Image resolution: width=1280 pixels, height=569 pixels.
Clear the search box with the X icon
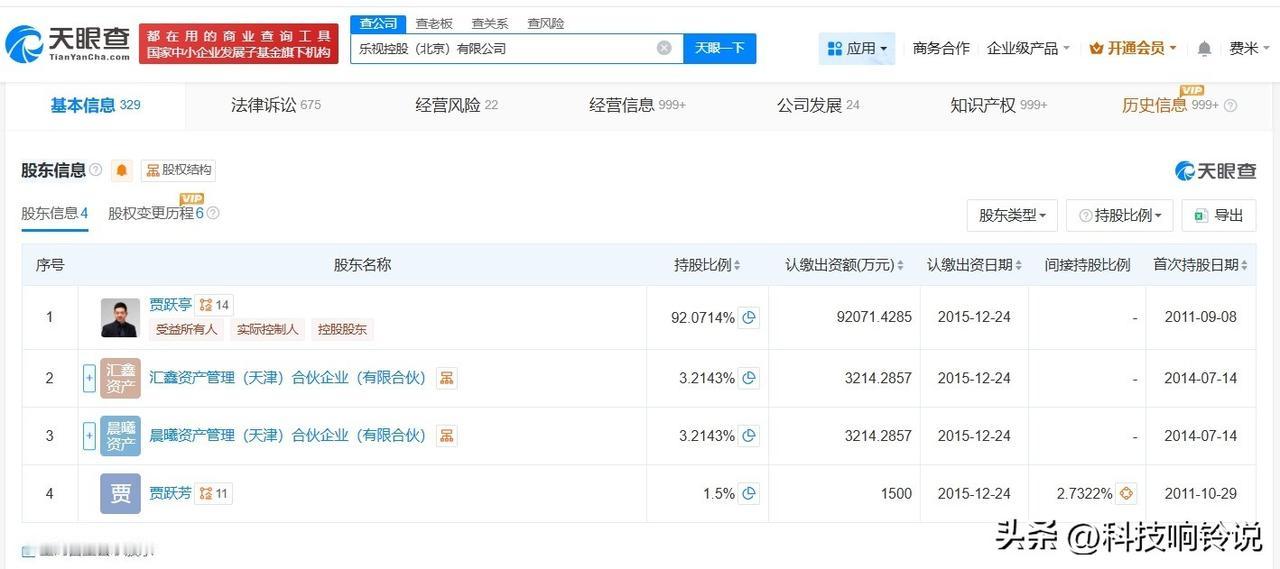[664, 48]
